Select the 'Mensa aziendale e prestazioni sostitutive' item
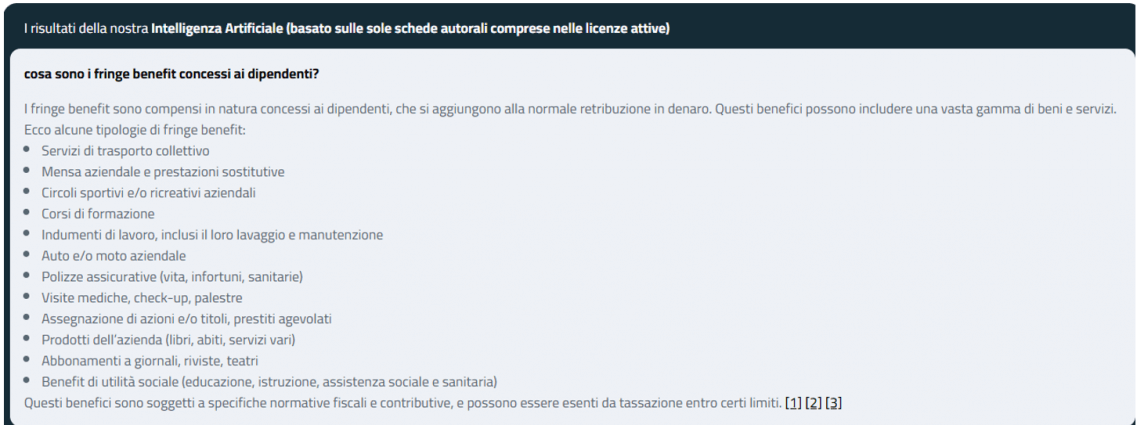The height and width of the screenshot is (425, 1137). click(163, 172)
